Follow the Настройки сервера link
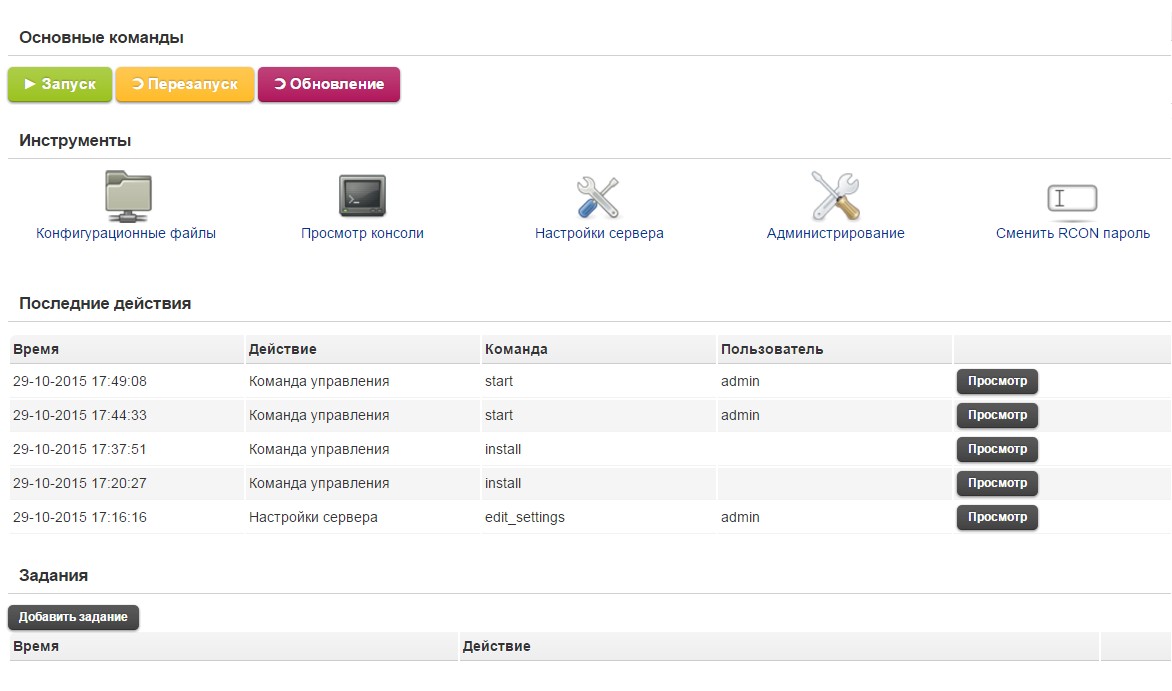The image size is (1172, 691). click(599, 233)
